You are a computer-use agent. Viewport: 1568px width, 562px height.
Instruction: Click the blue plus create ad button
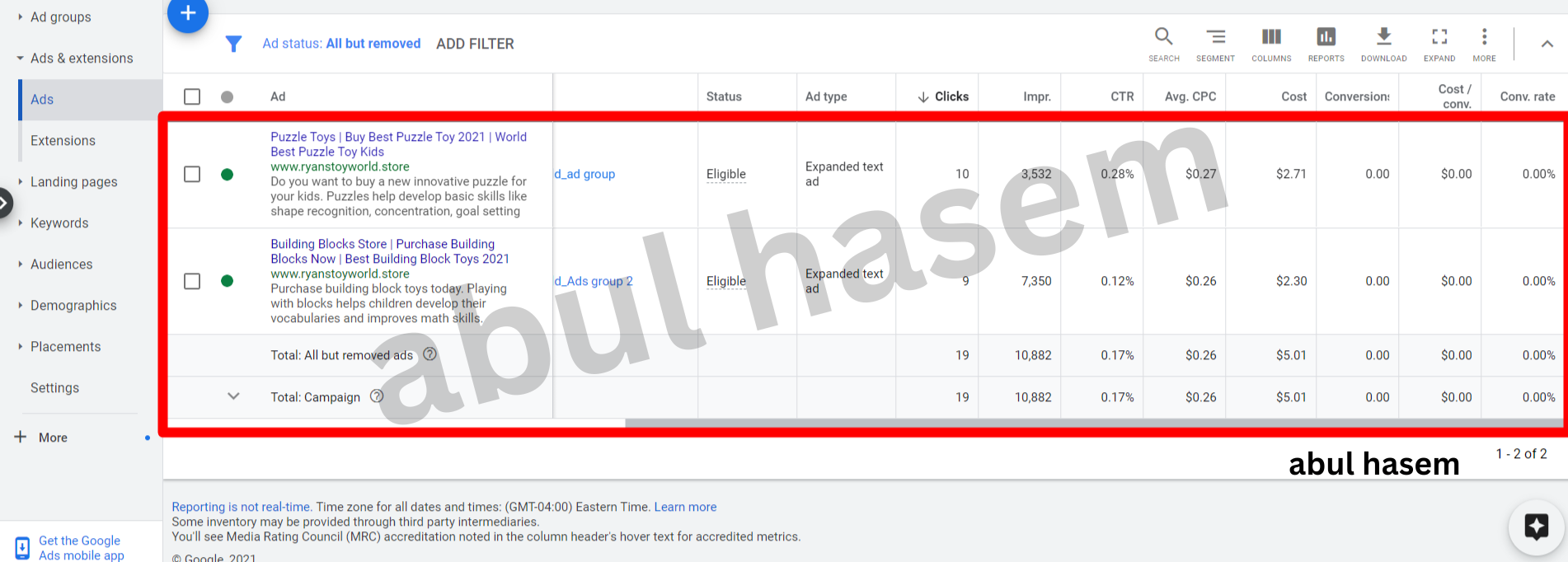tap(188, 13)
